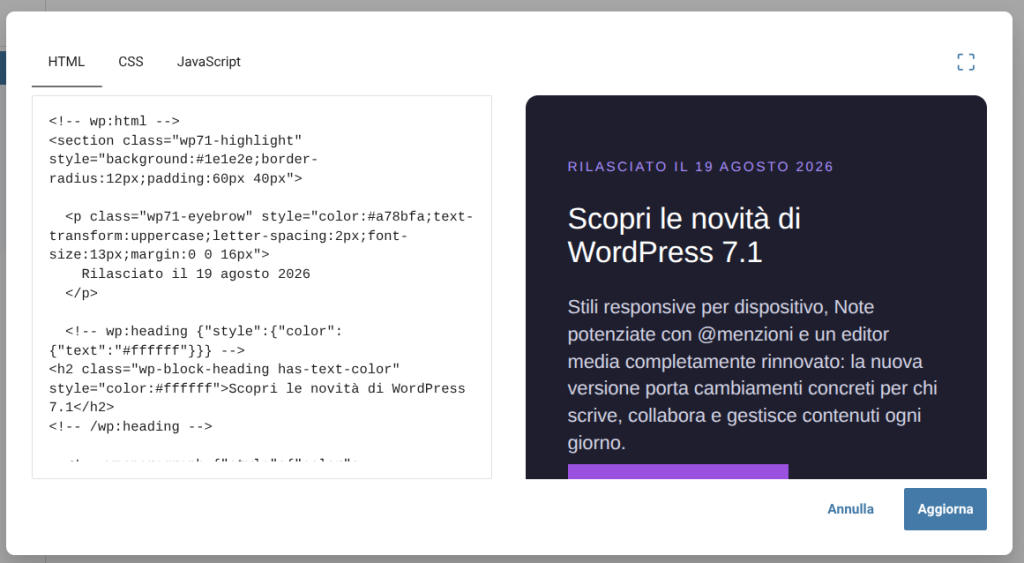Image resolution: width=1024 pixels, height=563 pixels.
Task: Cancel with the Annulla button
Action: coord(850,509)
